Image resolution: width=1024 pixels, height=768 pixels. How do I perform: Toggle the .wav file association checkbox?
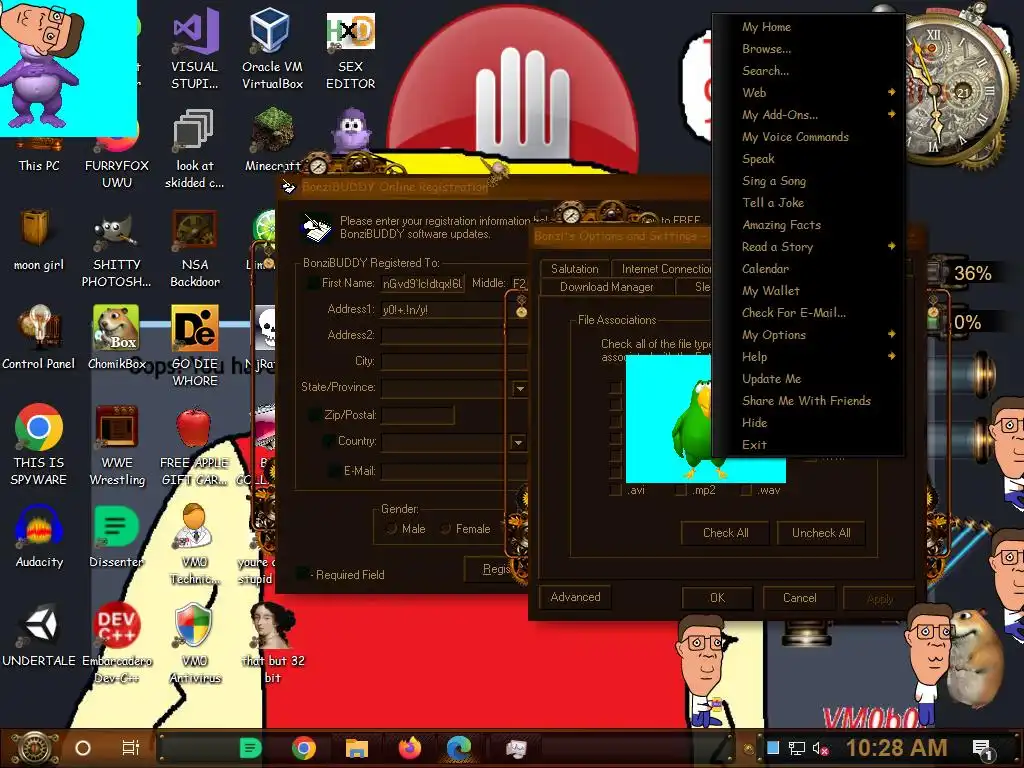[x=746, y=490]
